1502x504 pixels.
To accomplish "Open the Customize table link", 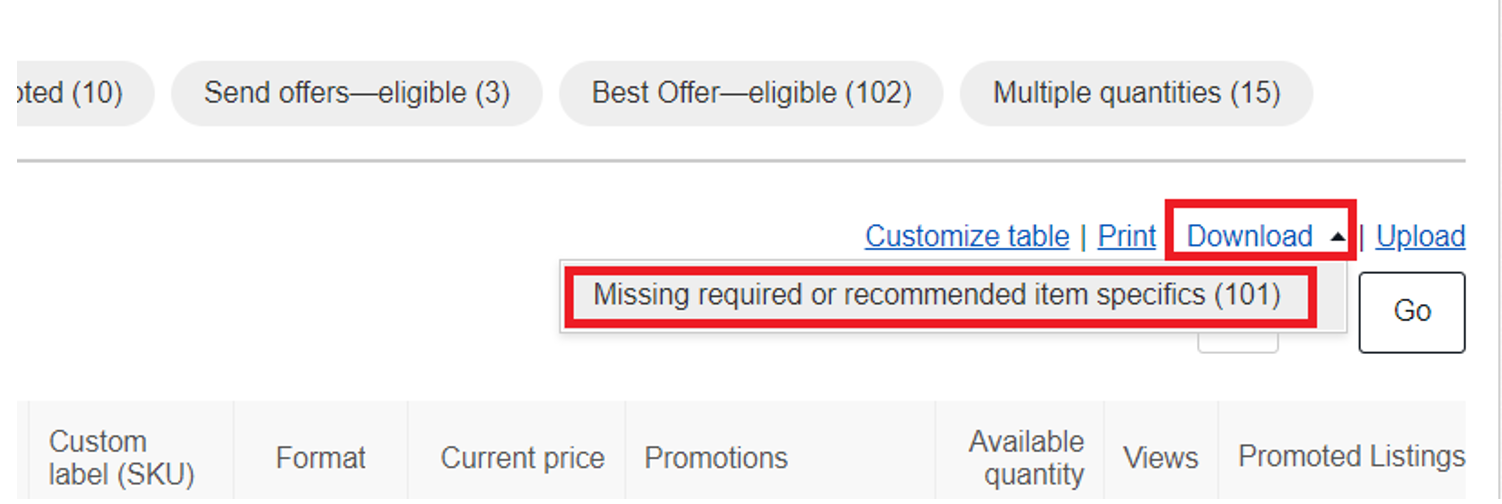I will [967, 236].
